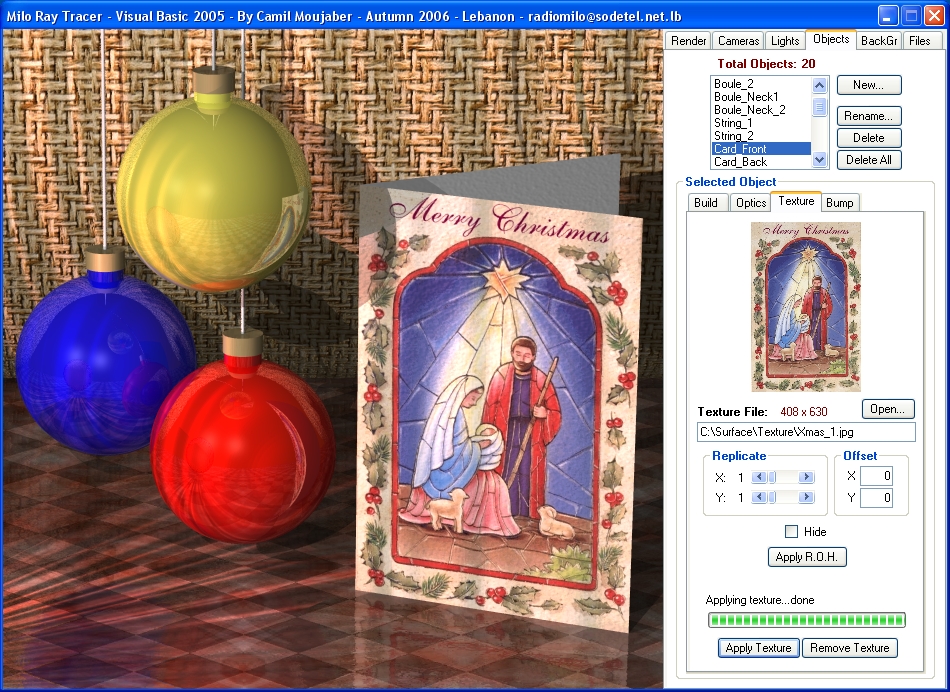Click the texture file path field
Screen dimensions: 950x692
[x=806, y=432]
